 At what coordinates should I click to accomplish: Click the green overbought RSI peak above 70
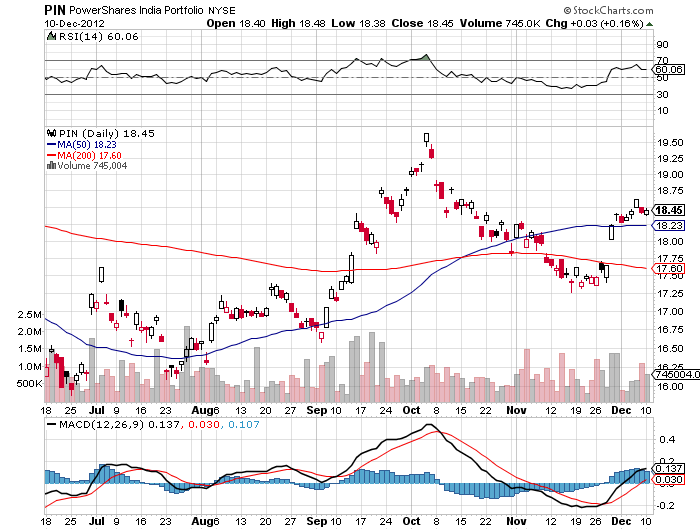(x=425, y=57)
